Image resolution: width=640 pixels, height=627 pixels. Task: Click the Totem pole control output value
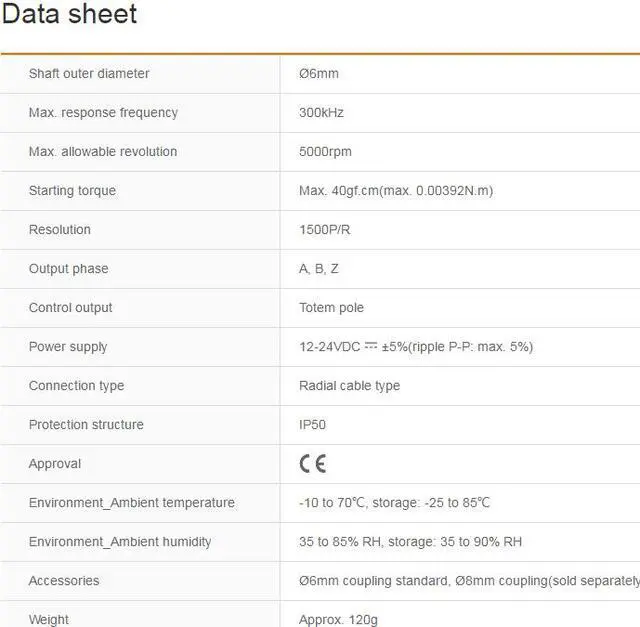coord(331,308)
